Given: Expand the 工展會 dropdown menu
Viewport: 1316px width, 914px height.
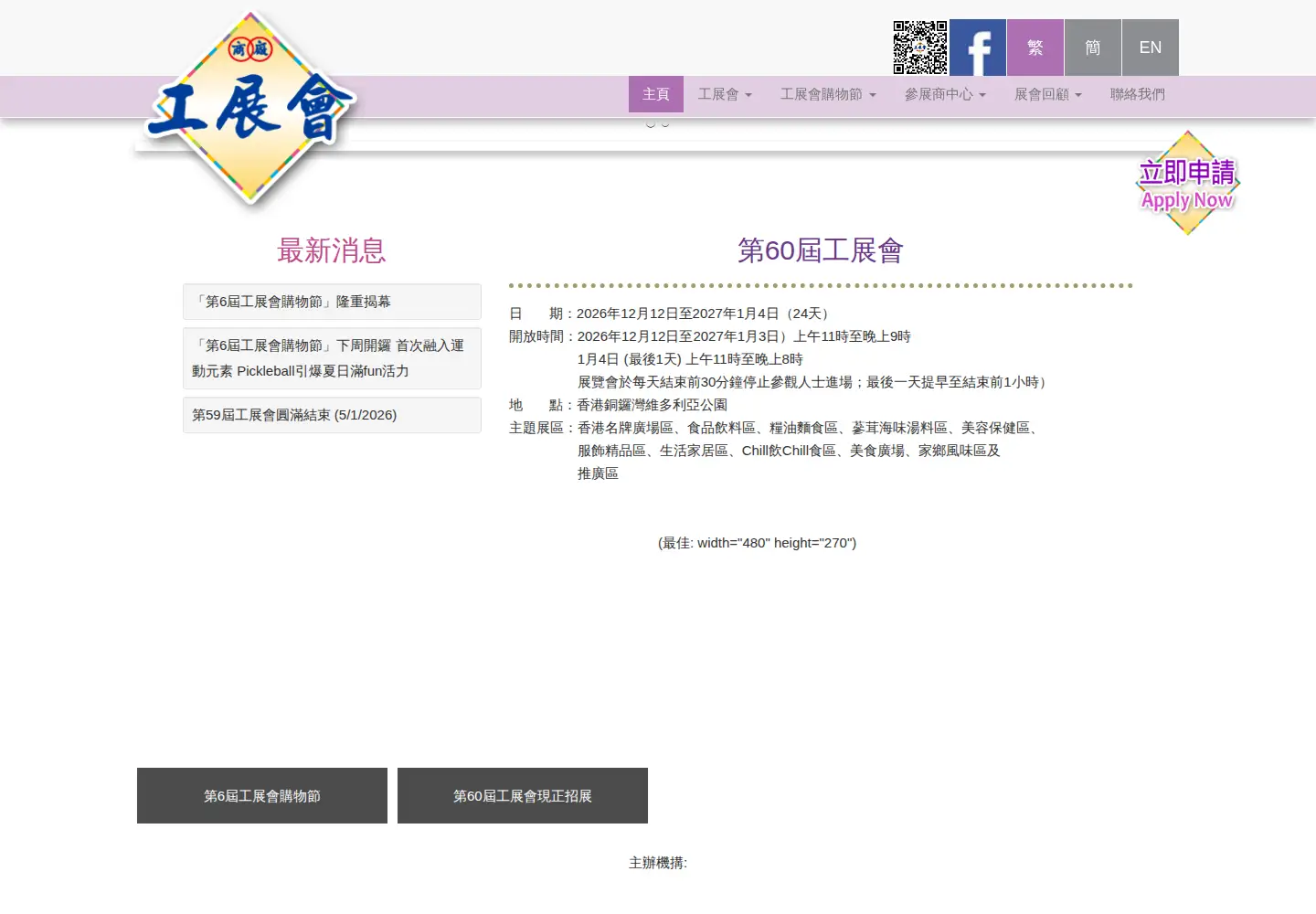Looking at the screenshot, I should pos(725,94).
